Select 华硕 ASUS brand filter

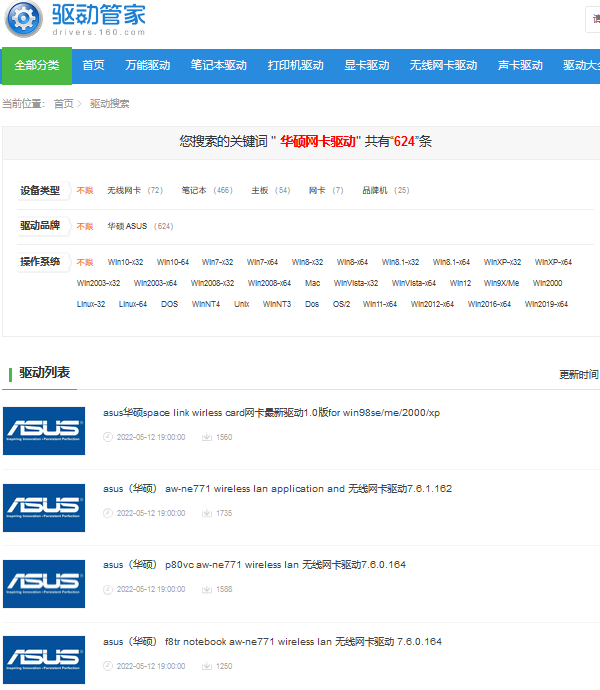(x=127, y=226)
